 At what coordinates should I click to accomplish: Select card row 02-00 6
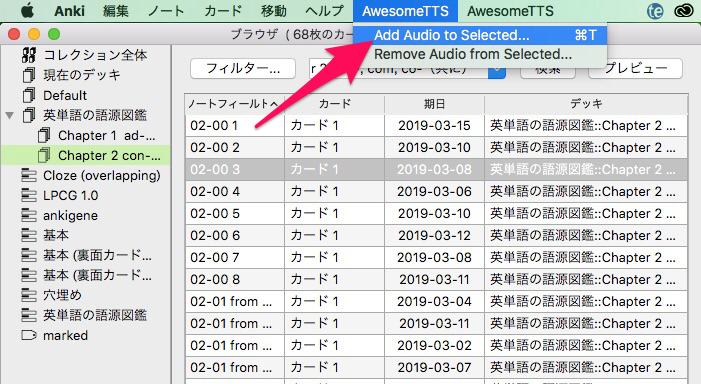[436, 236]
